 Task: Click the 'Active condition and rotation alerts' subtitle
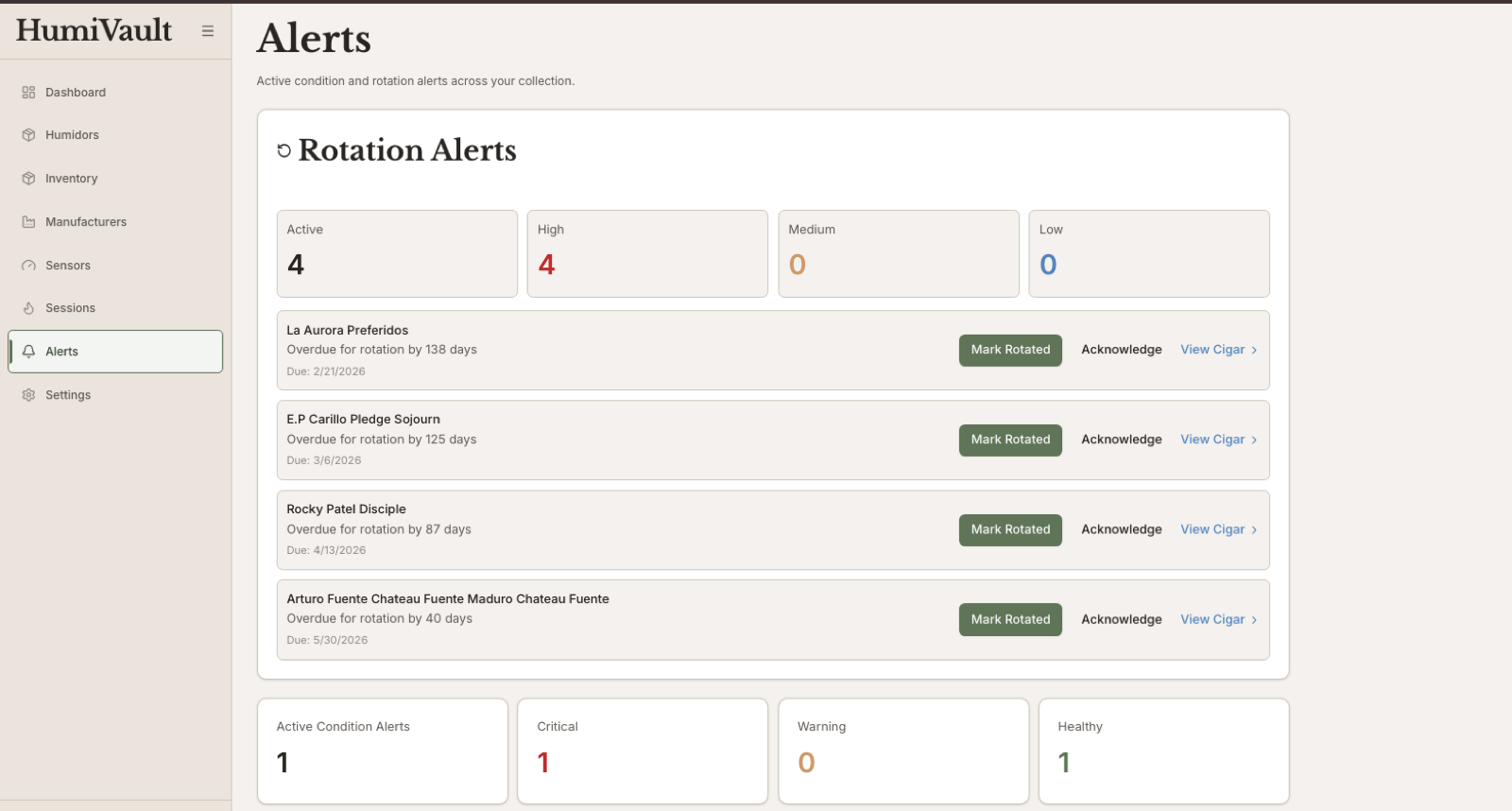tap(416, 81)
